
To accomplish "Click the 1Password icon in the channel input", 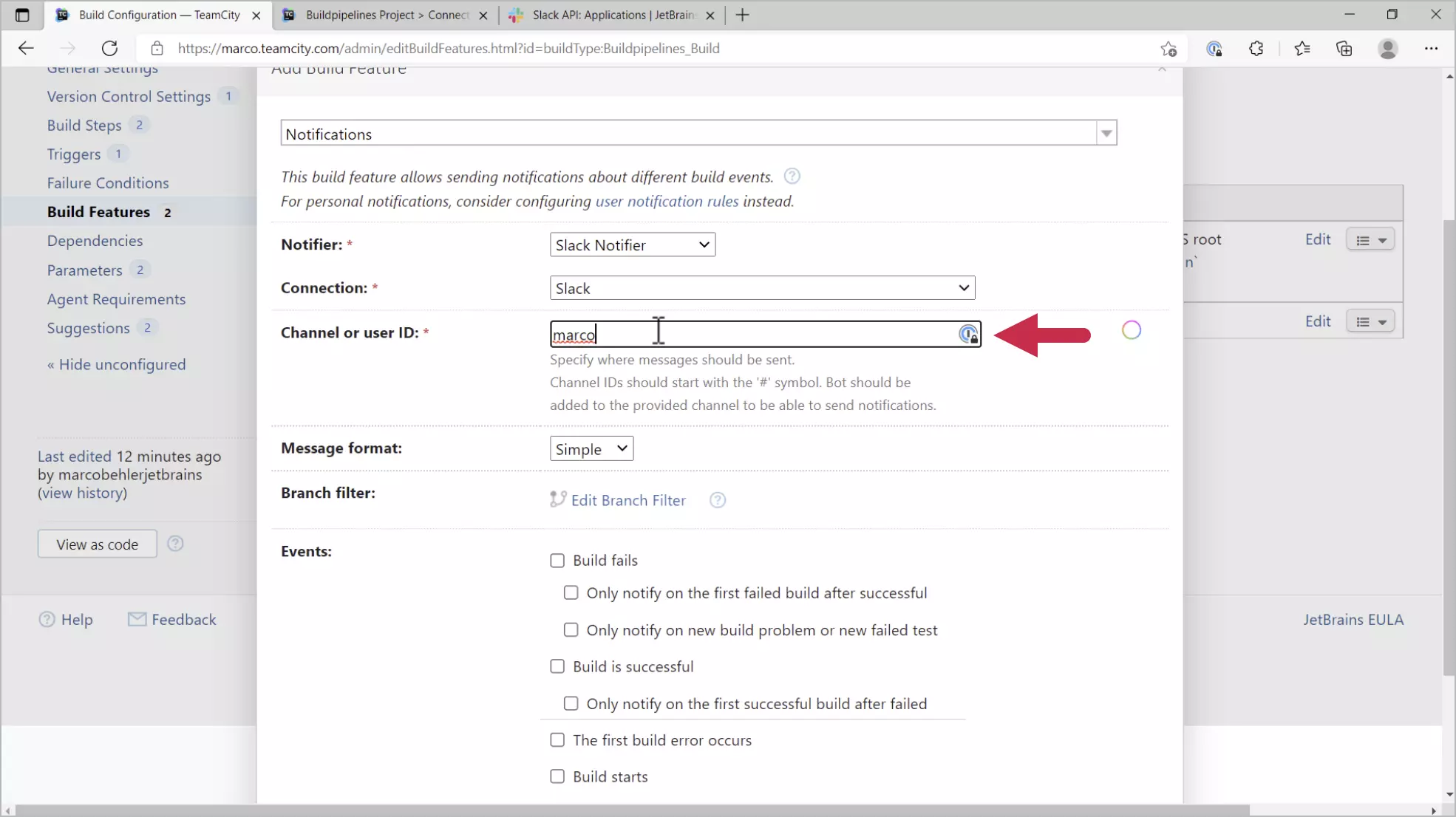I will point(969,334).
